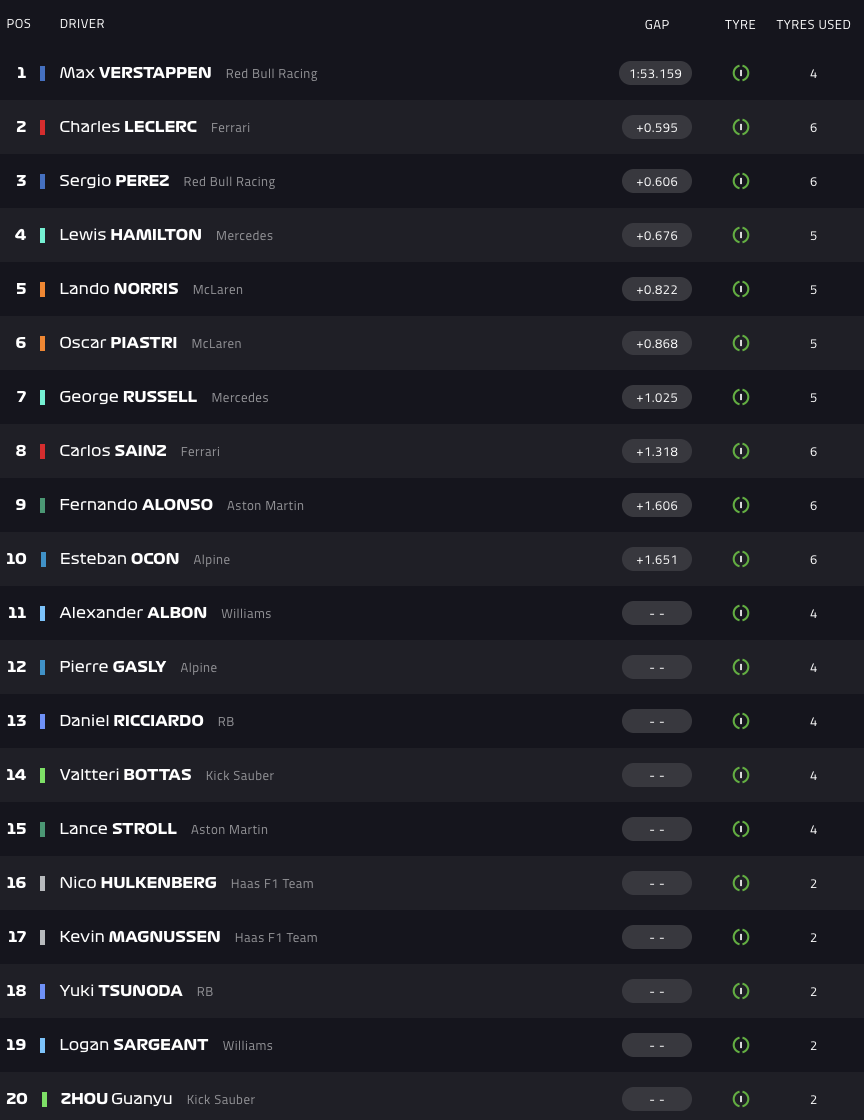Select the TYRES USED column header
The height and width of the screenshot is (1120, 864).
tap(813, 24)
